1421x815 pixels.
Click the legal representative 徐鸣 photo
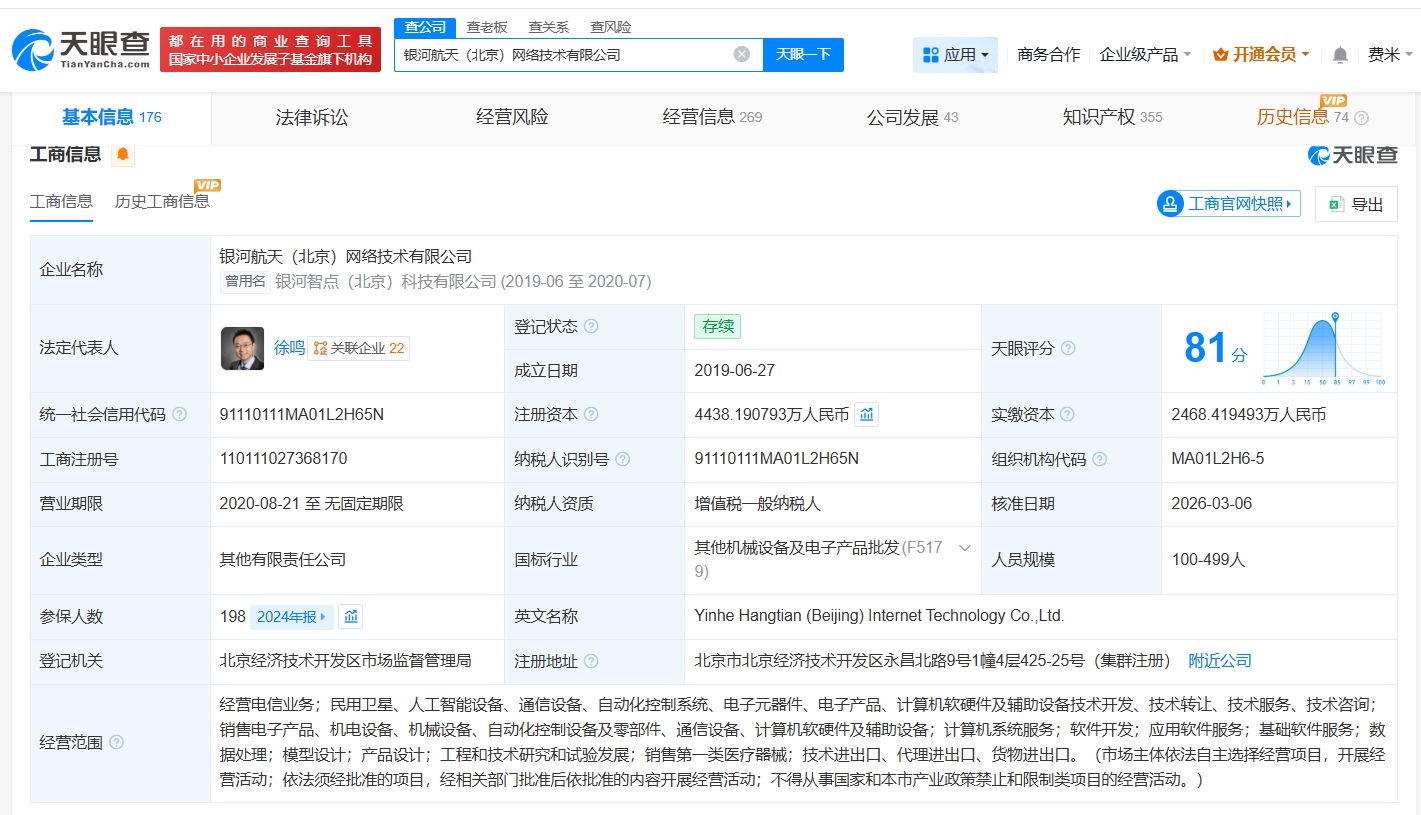pyautogui.click(x=242, y=348)
